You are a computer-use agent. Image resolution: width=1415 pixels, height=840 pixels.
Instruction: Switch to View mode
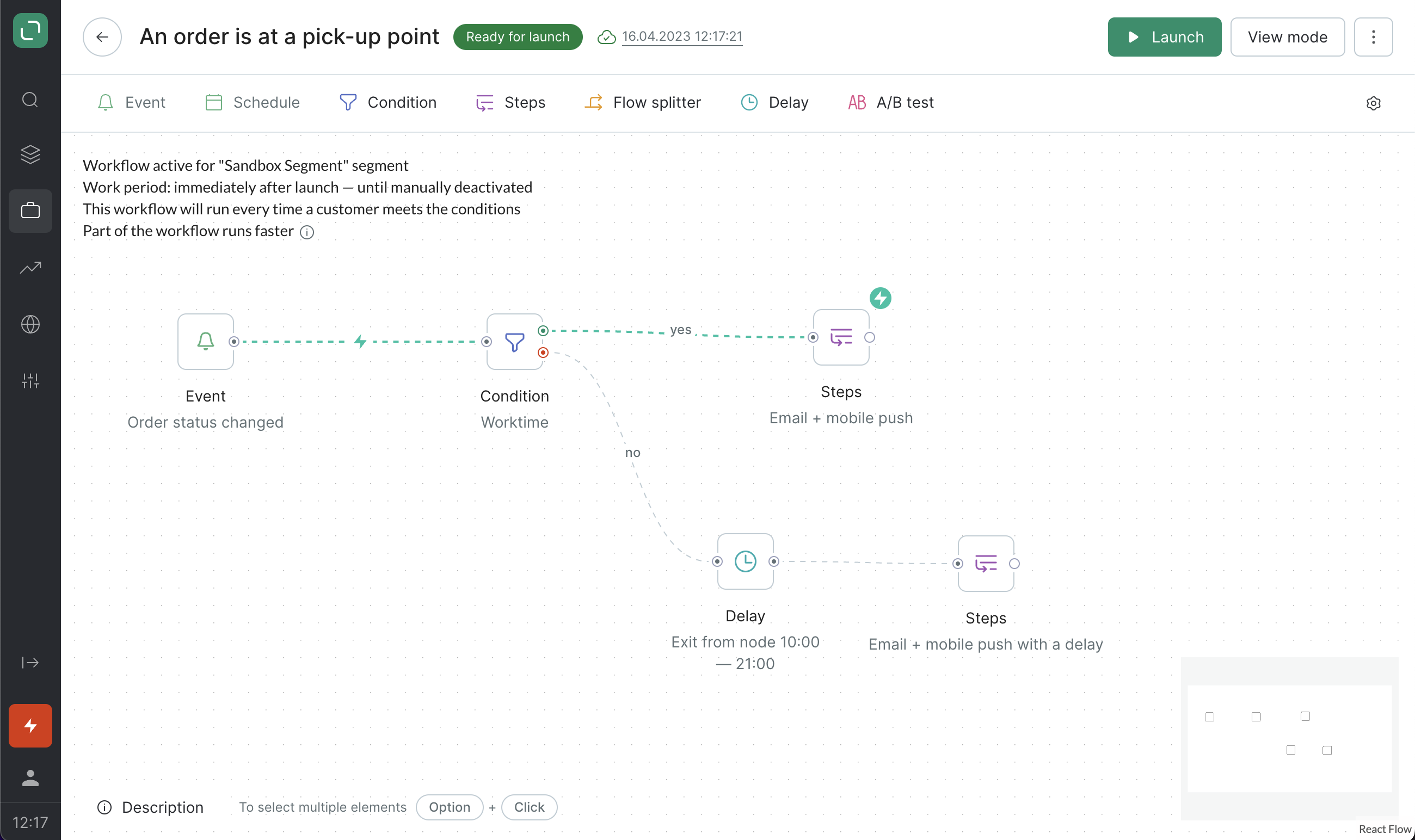[x=1287, y=37]
